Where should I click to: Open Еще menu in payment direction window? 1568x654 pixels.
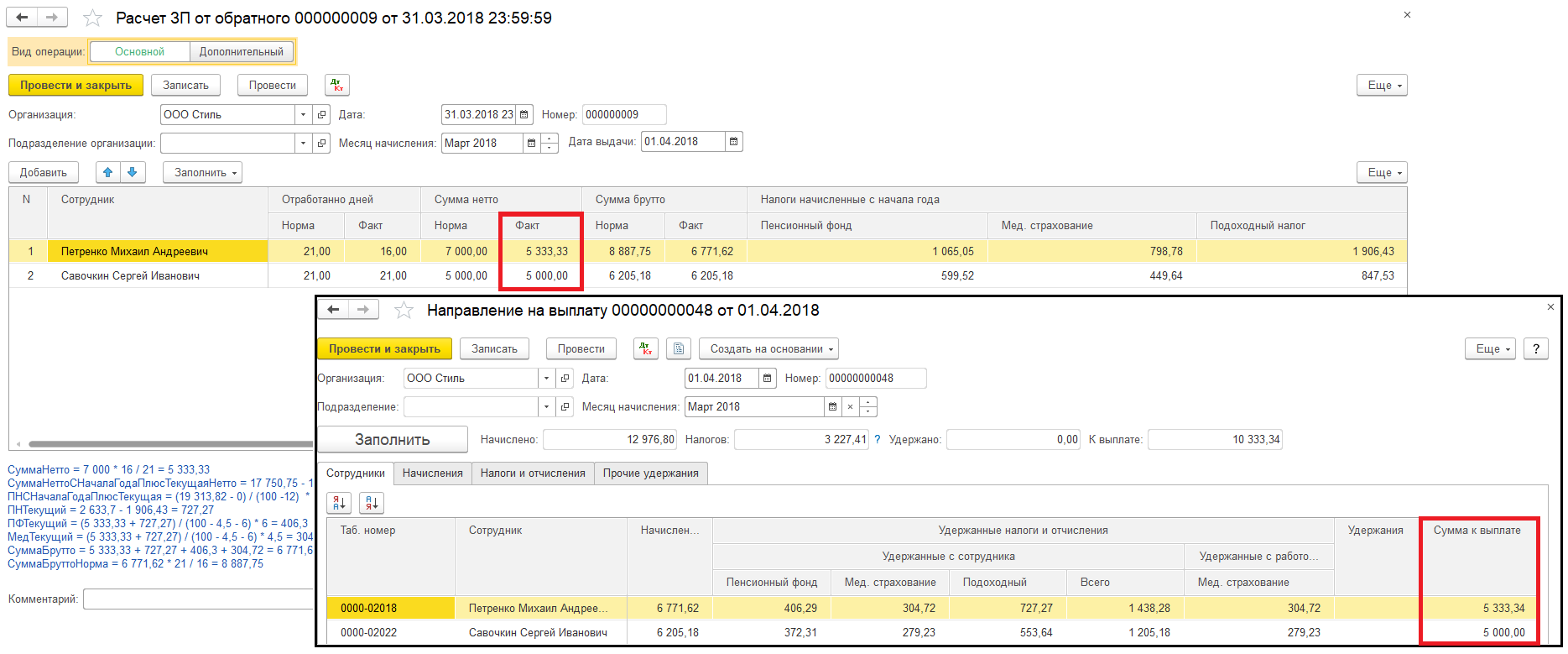tap(1490, 348)
